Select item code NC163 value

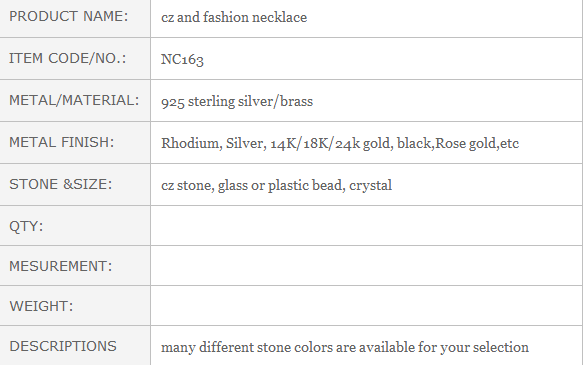click(x=182, y=60)
